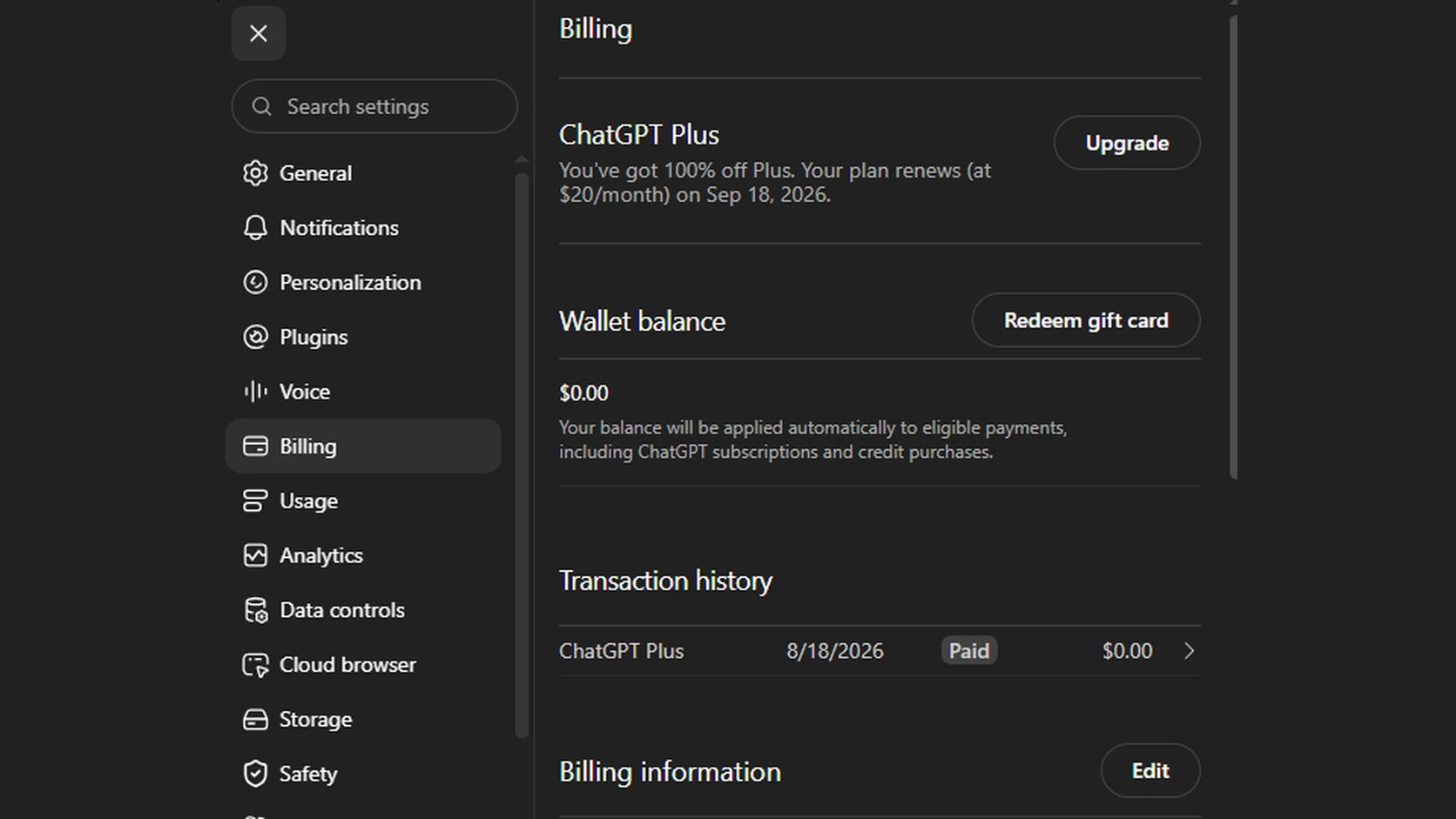Go to Safety settings
The image size is (1456, 819).
click(x=363, y=774)
